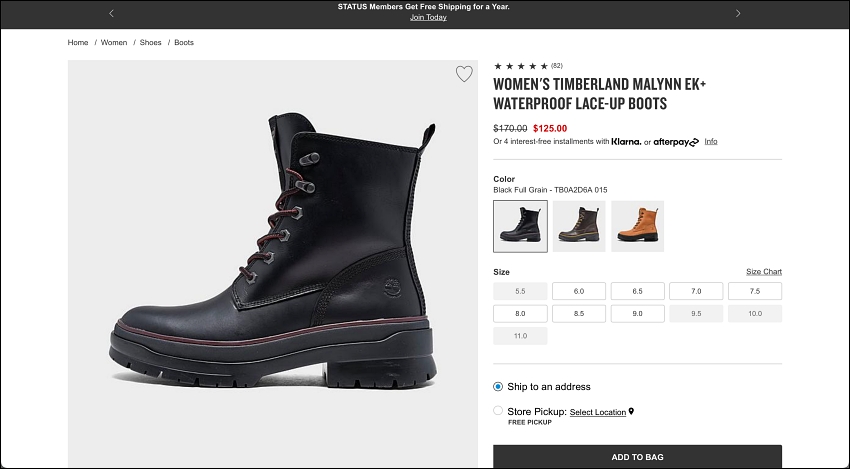
Task: Select size 8.5
Action: click(579, 313)
